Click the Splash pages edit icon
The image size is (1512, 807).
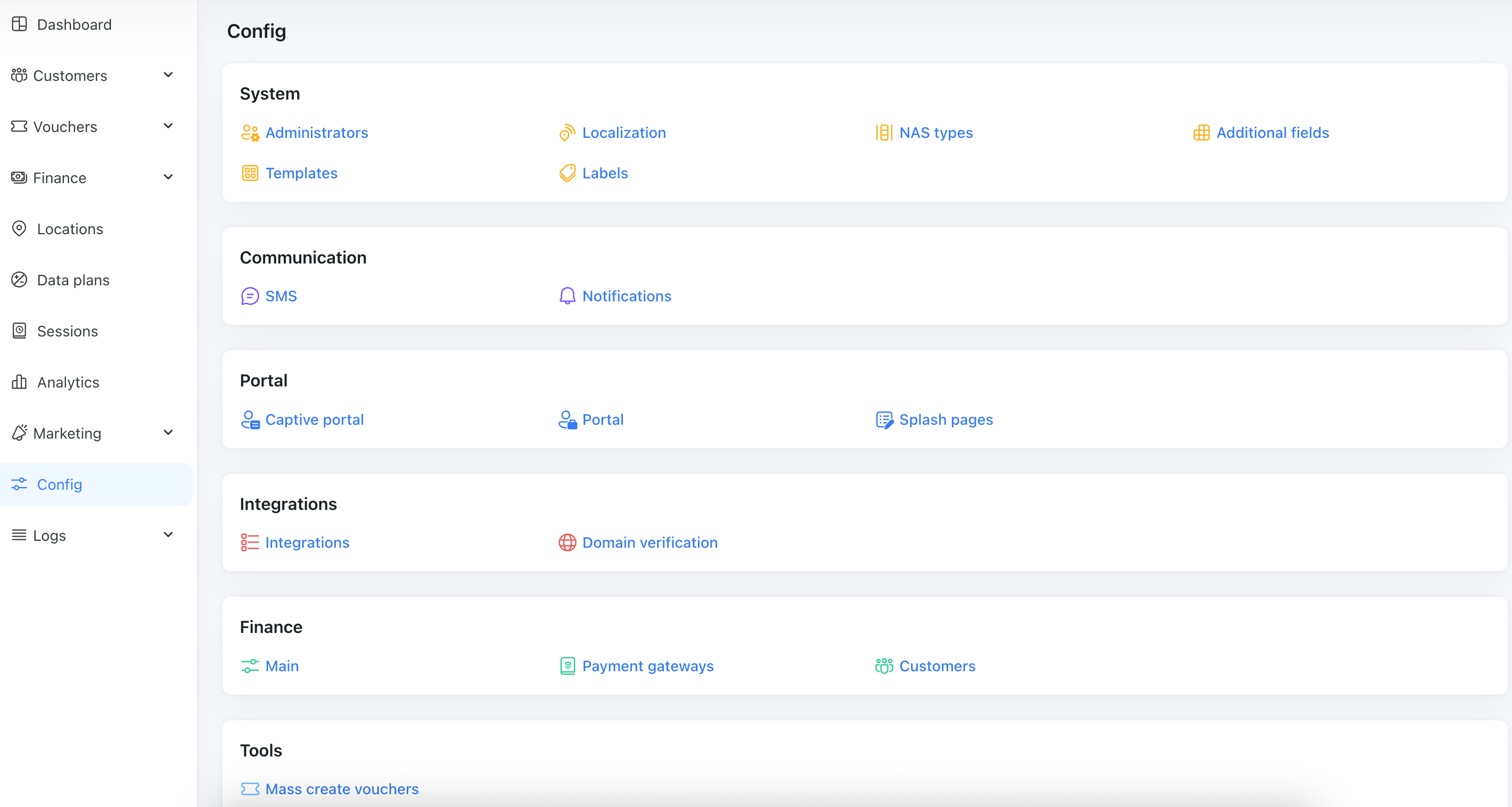884,420
